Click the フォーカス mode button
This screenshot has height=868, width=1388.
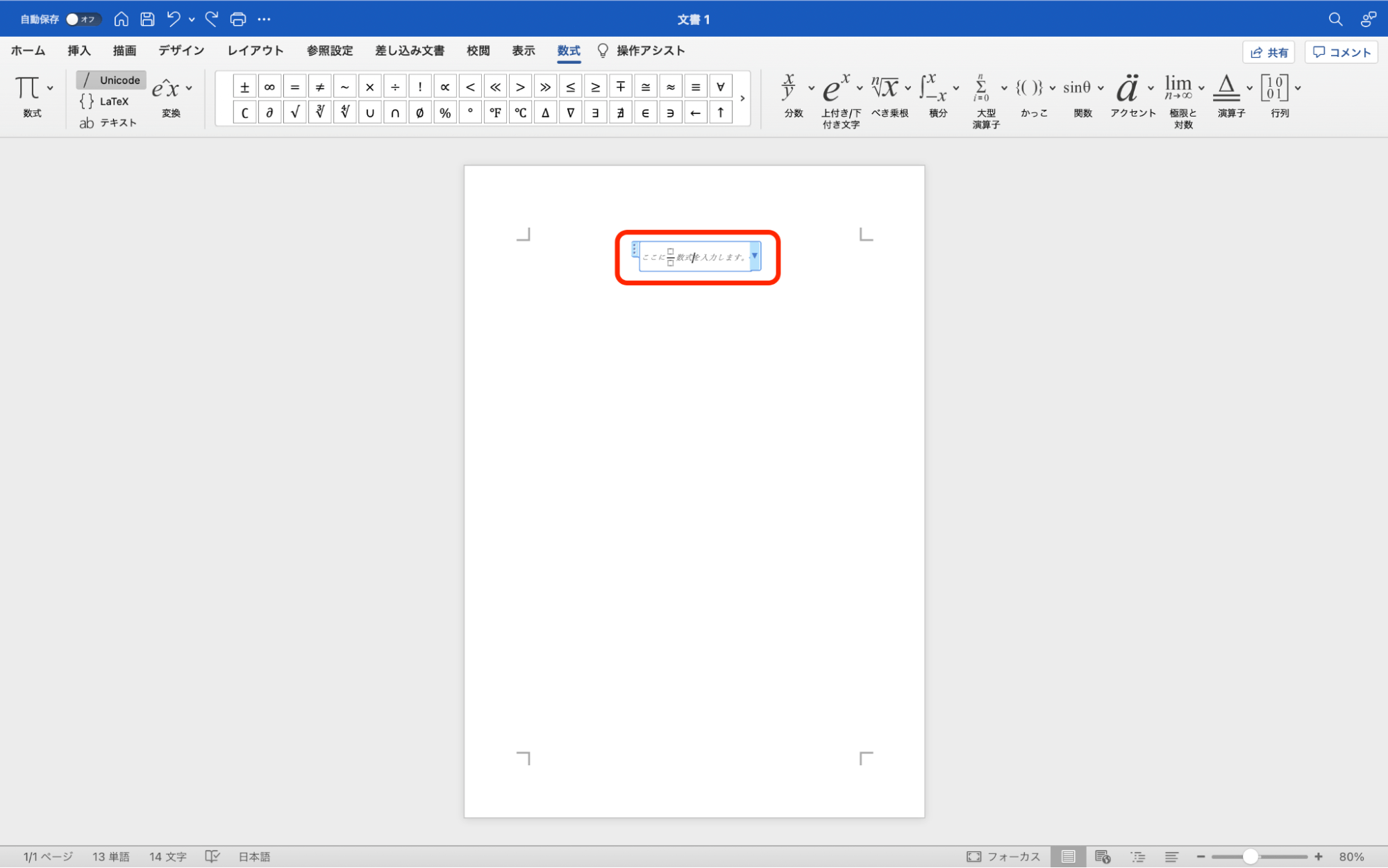1003,857
